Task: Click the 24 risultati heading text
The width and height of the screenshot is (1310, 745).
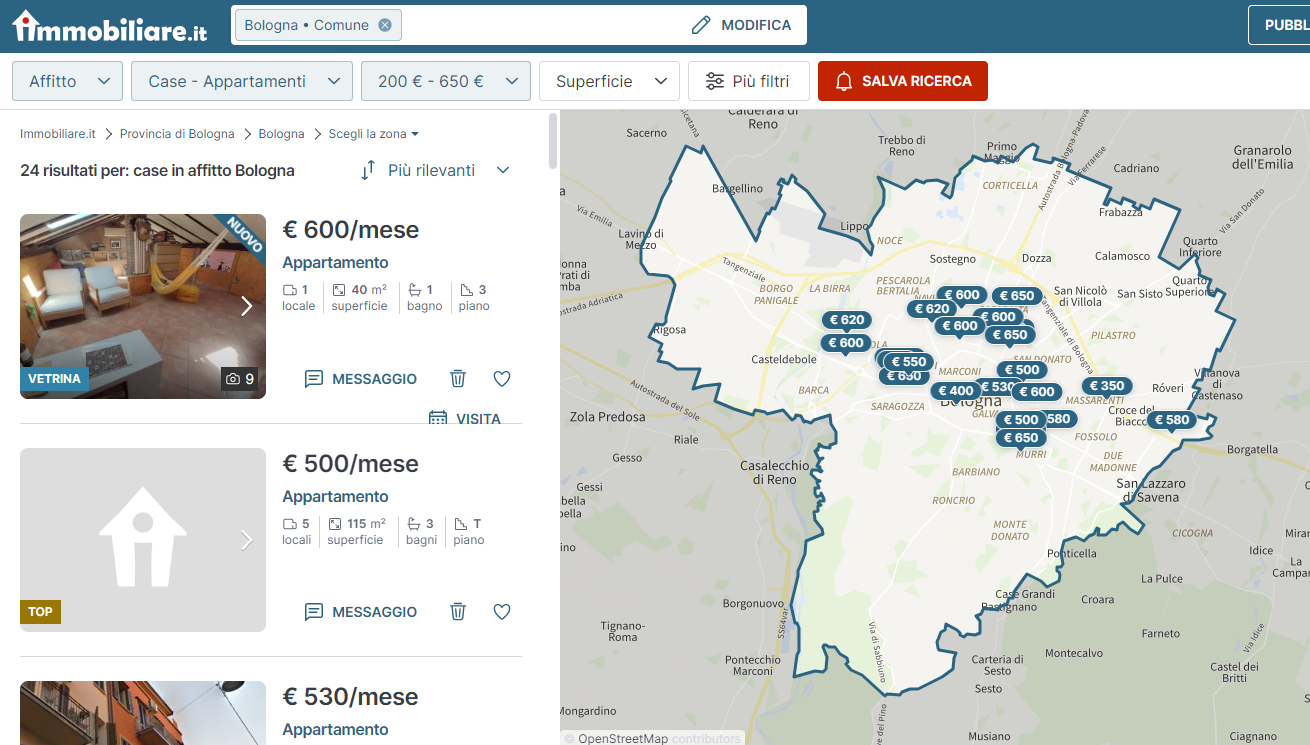Action: point(157,171)
